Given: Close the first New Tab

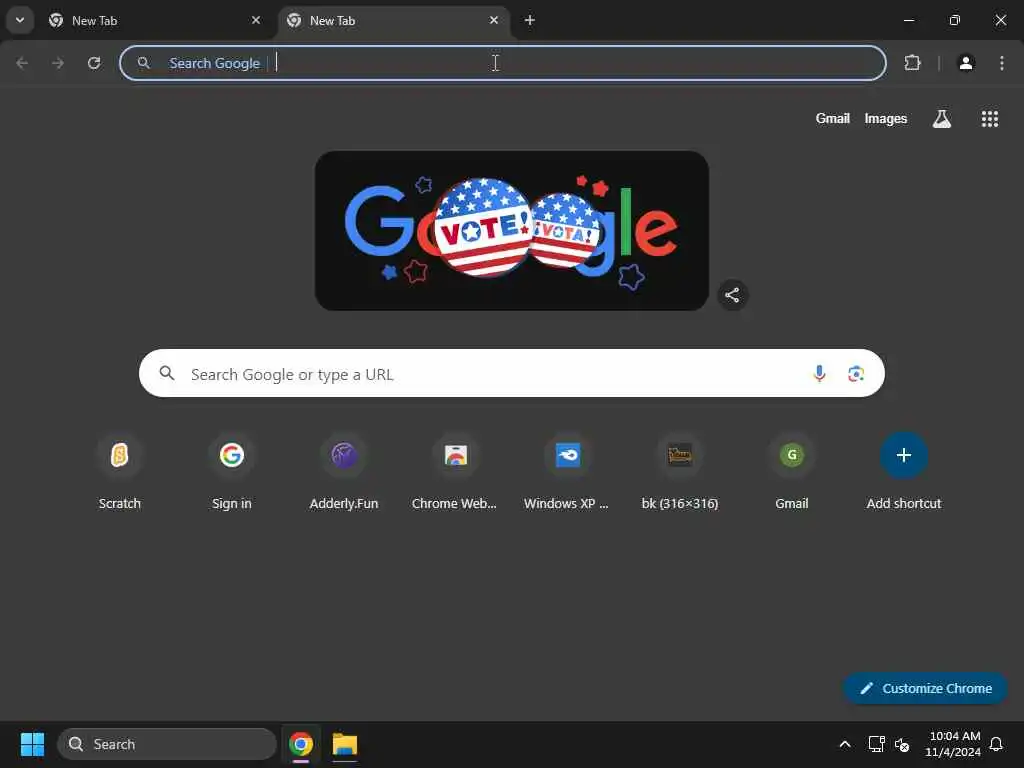Looking at the screenshot, I should coord(256,20).
